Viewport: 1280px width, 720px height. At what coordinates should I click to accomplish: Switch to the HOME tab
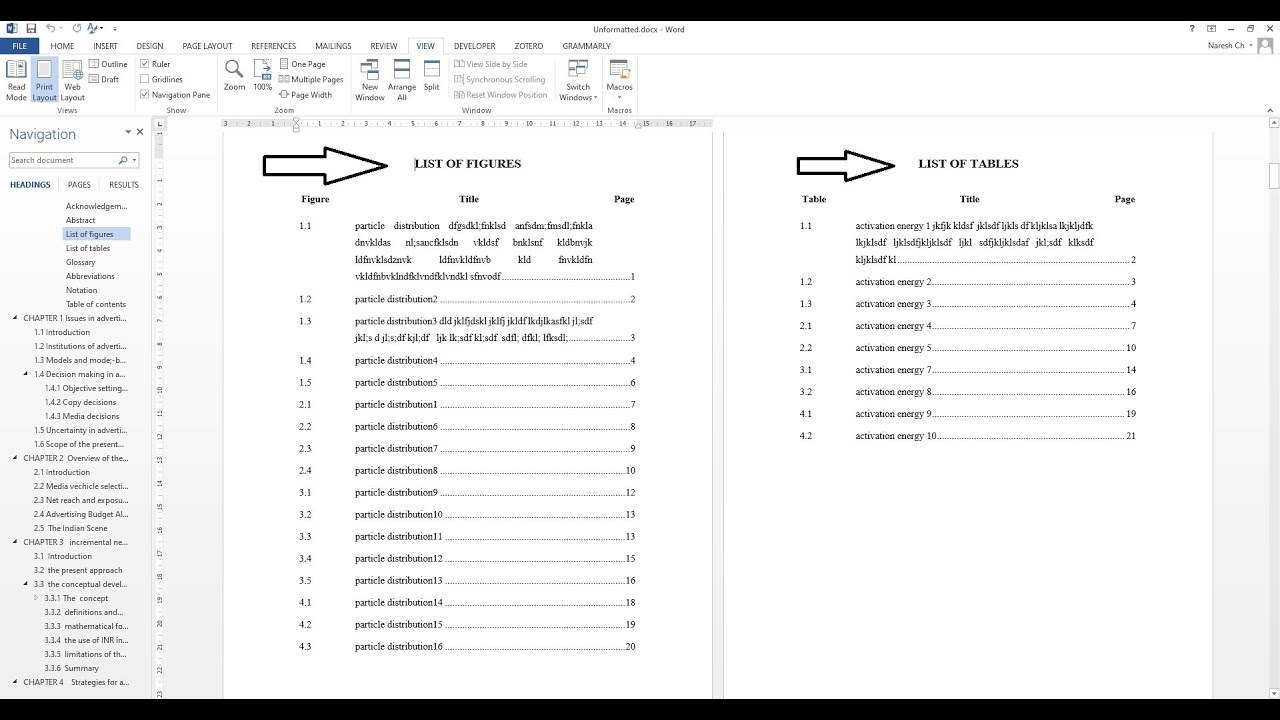click(62, 46)
